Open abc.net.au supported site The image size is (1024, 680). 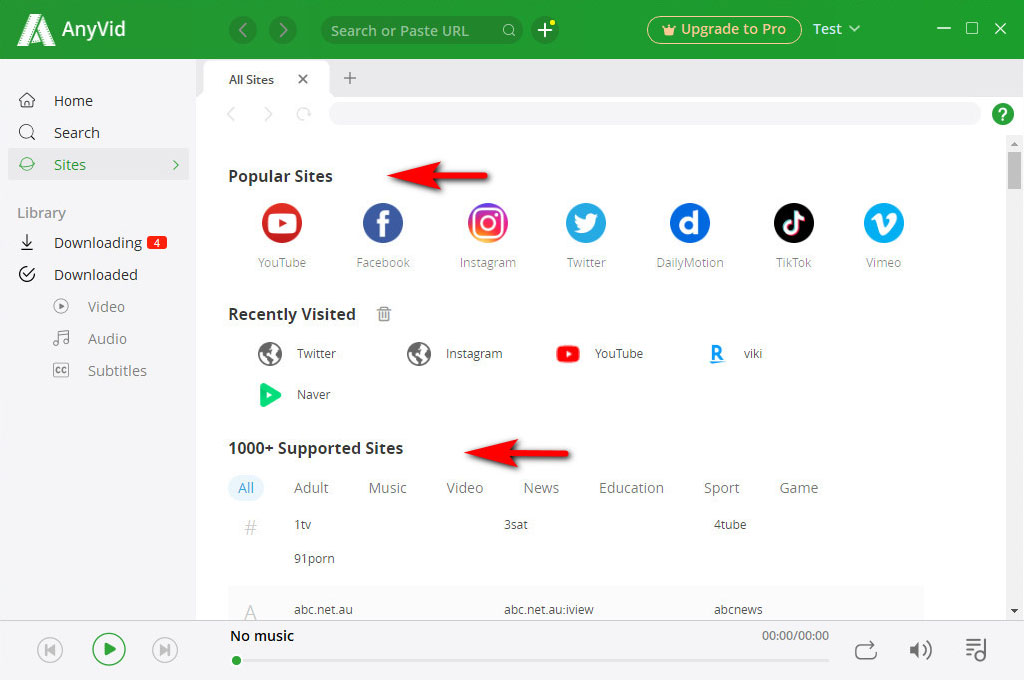(x=323, y=609)
